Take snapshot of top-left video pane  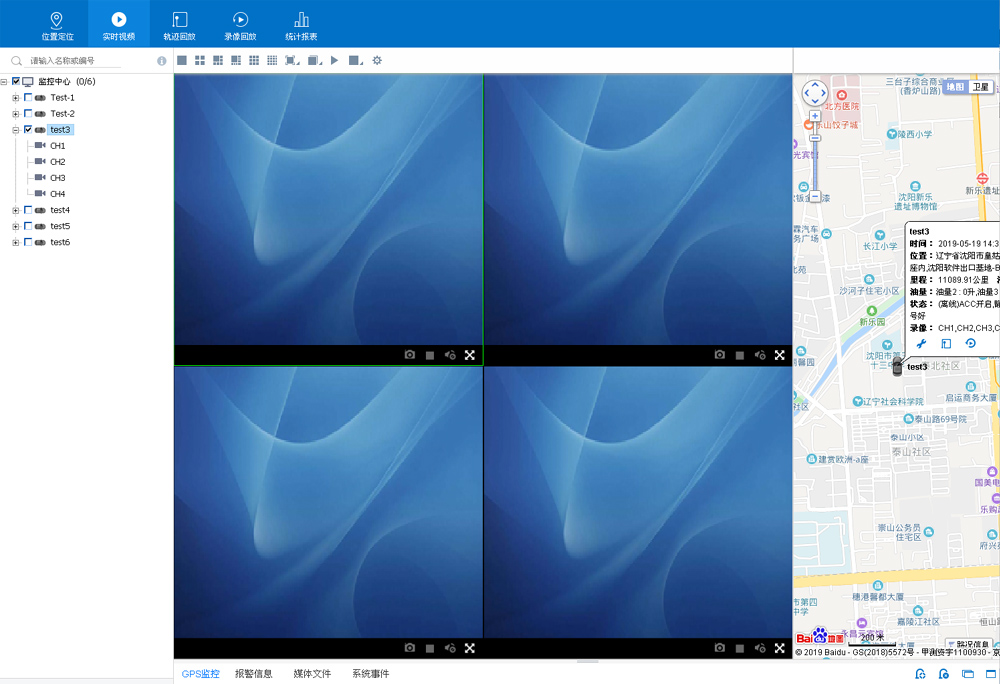pos(409,355)
